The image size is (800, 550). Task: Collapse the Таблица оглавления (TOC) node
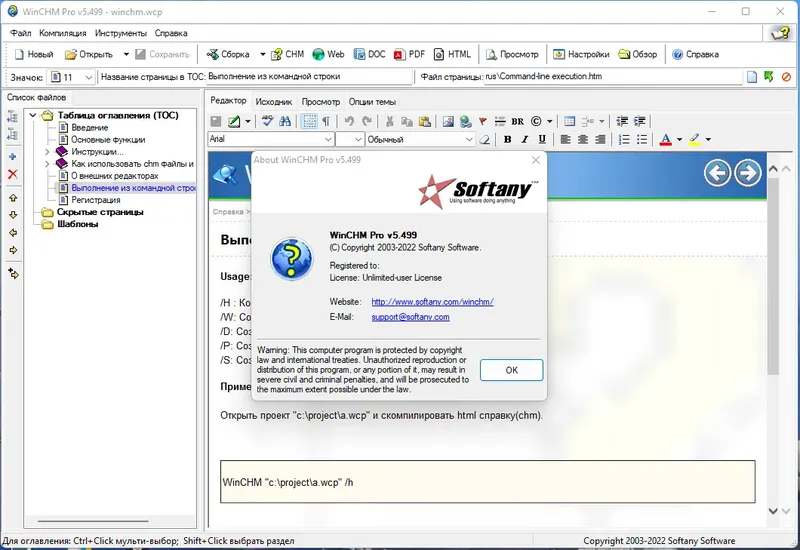click(x=33, y=115)
